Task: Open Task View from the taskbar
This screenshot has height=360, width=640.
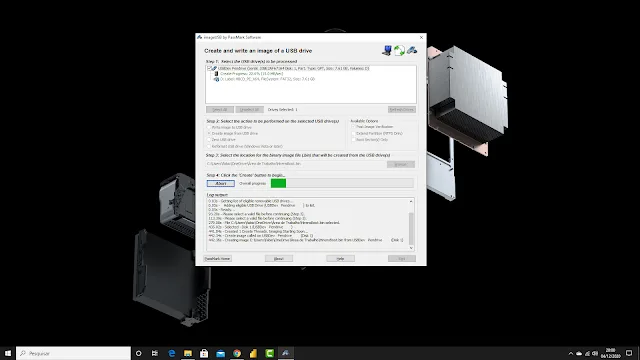Action: [155, 353]
